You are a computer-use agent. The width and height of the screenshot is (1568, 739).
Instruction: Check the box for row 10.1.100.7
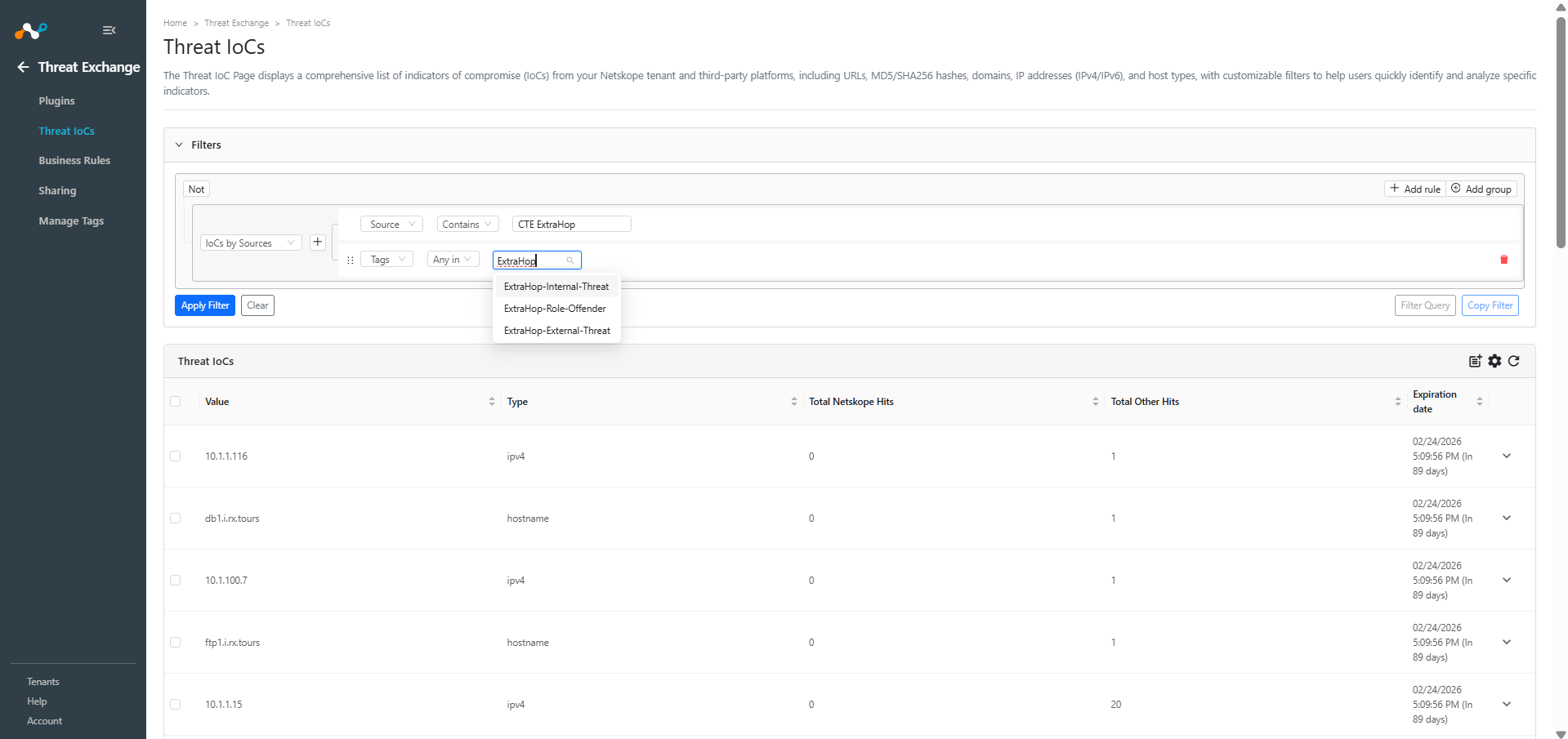[176, 580]
